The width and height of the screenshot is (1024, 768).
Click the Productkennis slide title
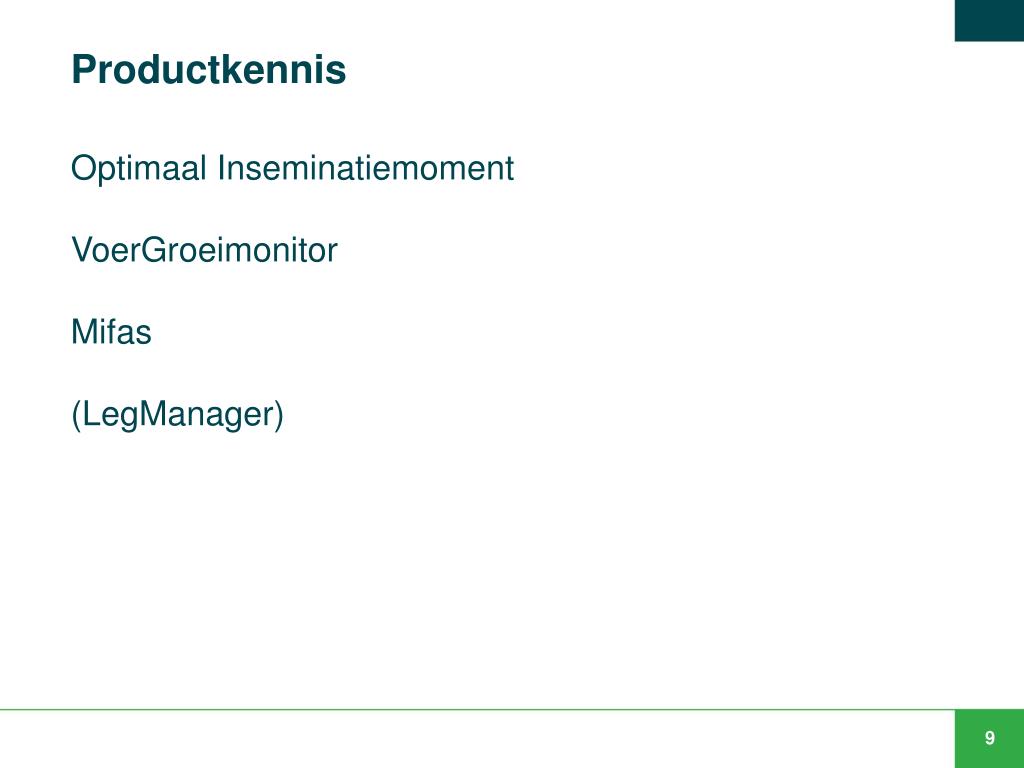tap(208, 69)
